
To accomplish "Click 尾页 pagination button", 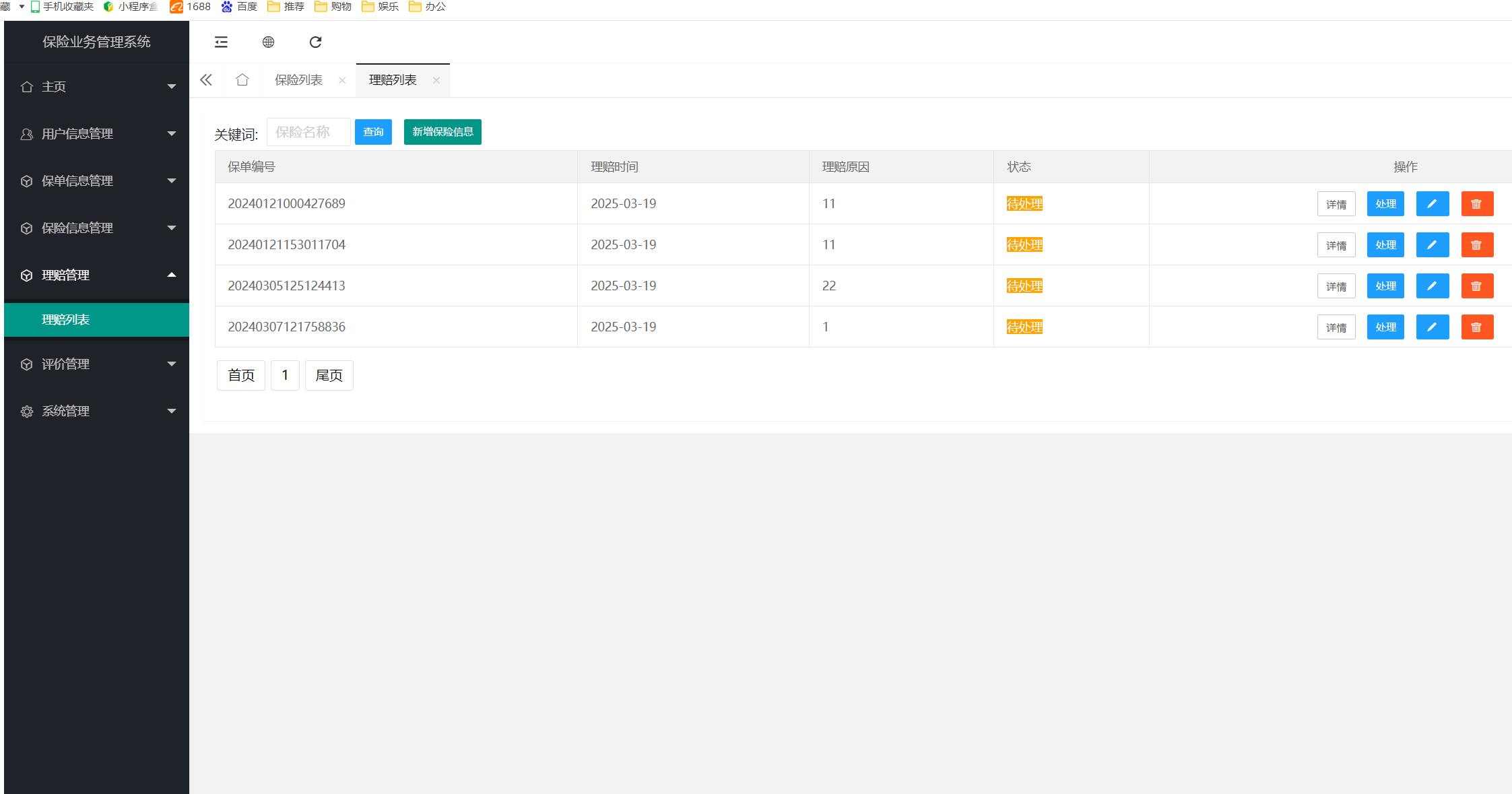I will coord(329,376).
